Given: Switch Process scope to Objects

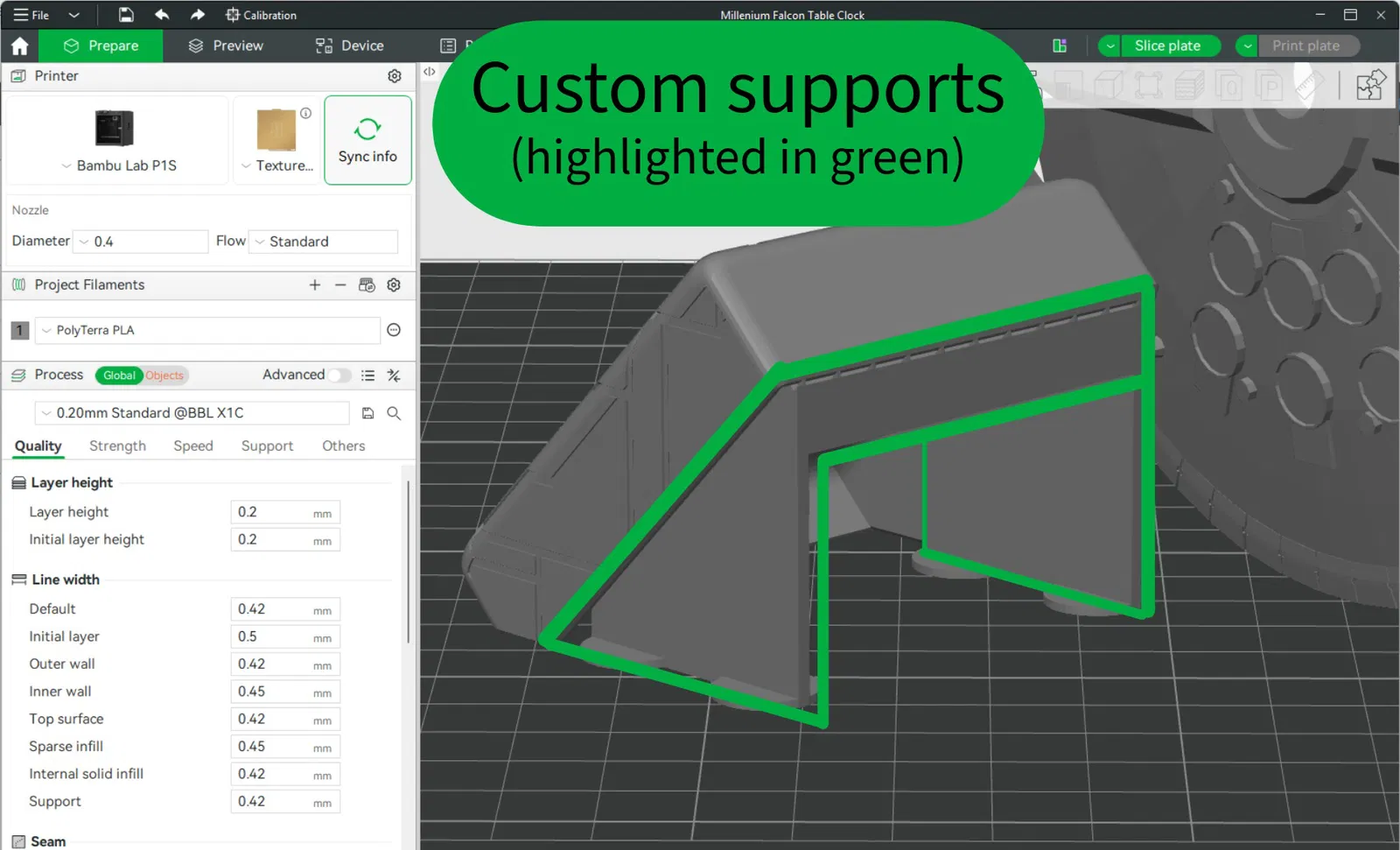Looking at the screenshot, I should [x=164, y=376].
